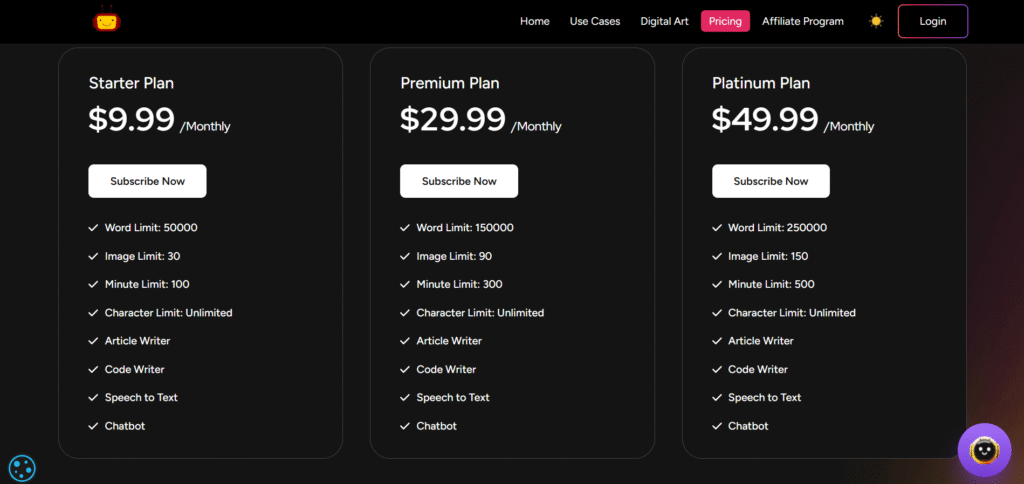Click Article Writer in Starter Plan

point(137,341)
